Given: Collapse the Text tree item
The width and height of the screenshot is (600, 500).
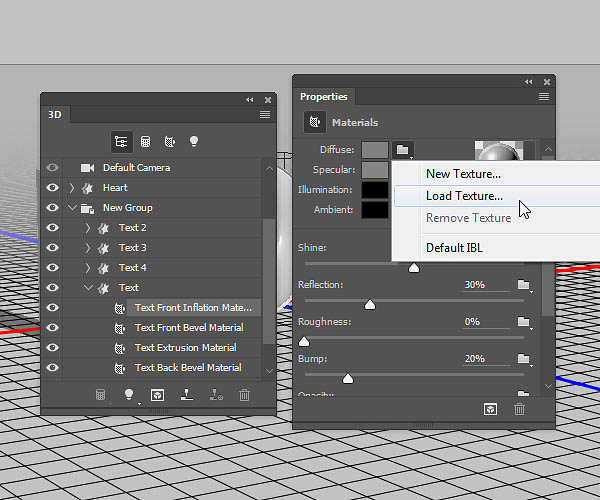Looking at the screenshot, I should pos(88,287).
